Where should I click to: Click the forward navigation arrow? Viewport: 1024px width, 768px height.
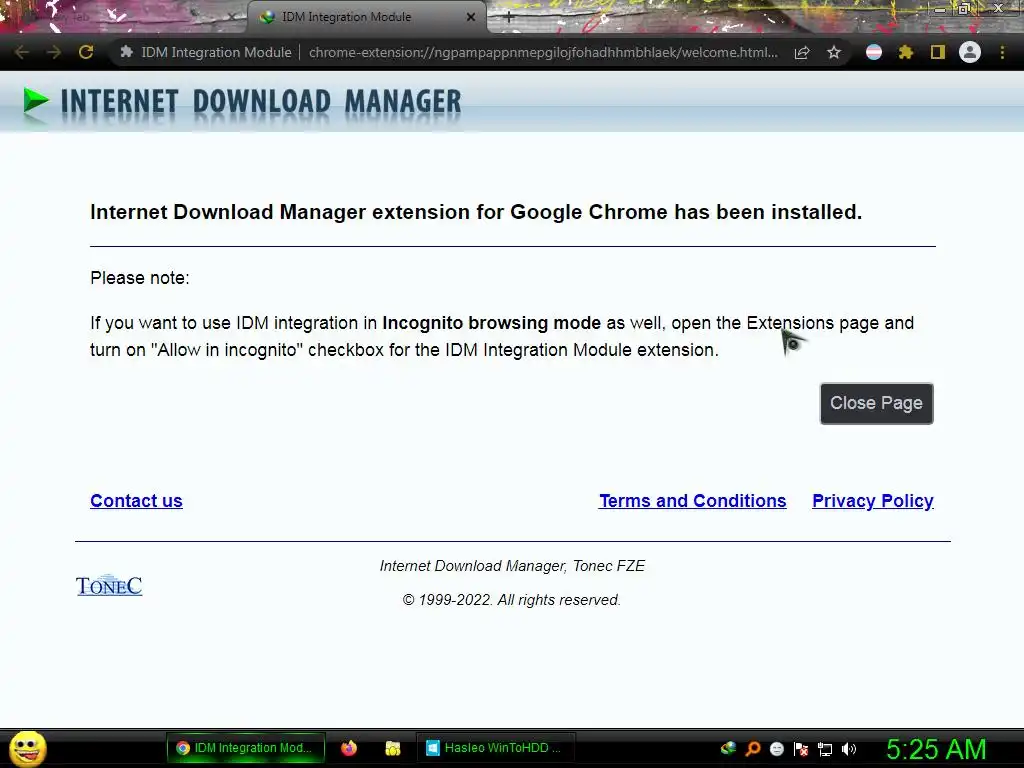pos(54,52)
